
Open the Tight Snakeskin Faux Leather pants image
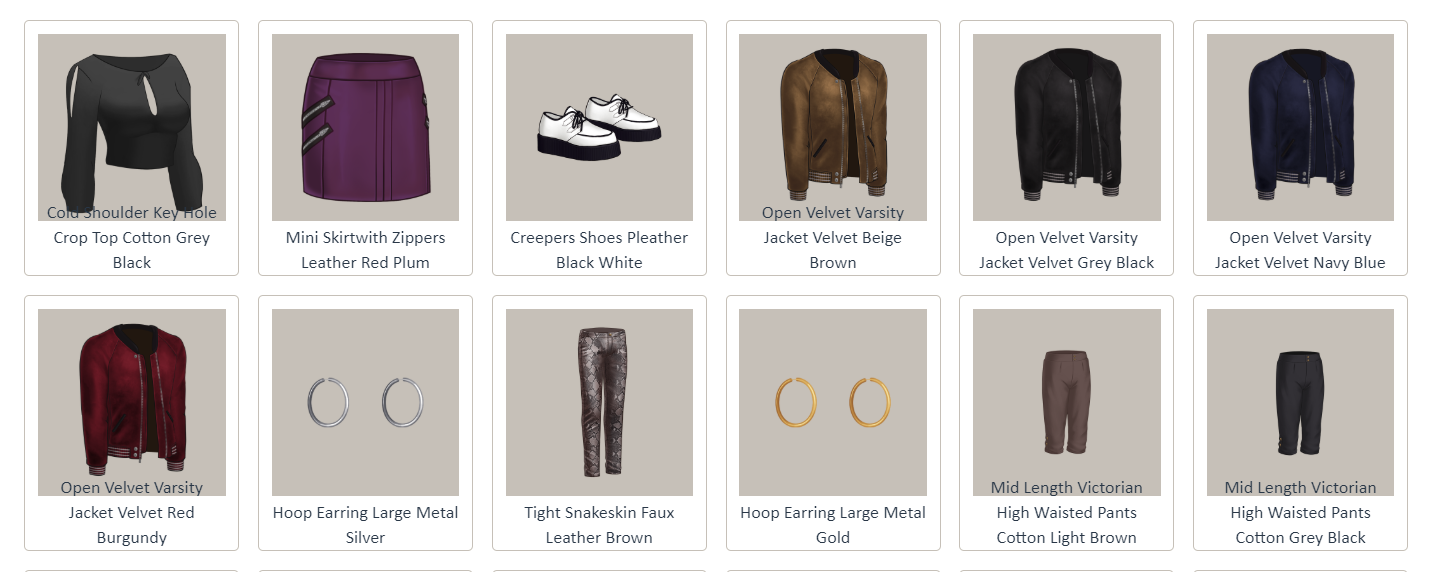coord(599,402)
